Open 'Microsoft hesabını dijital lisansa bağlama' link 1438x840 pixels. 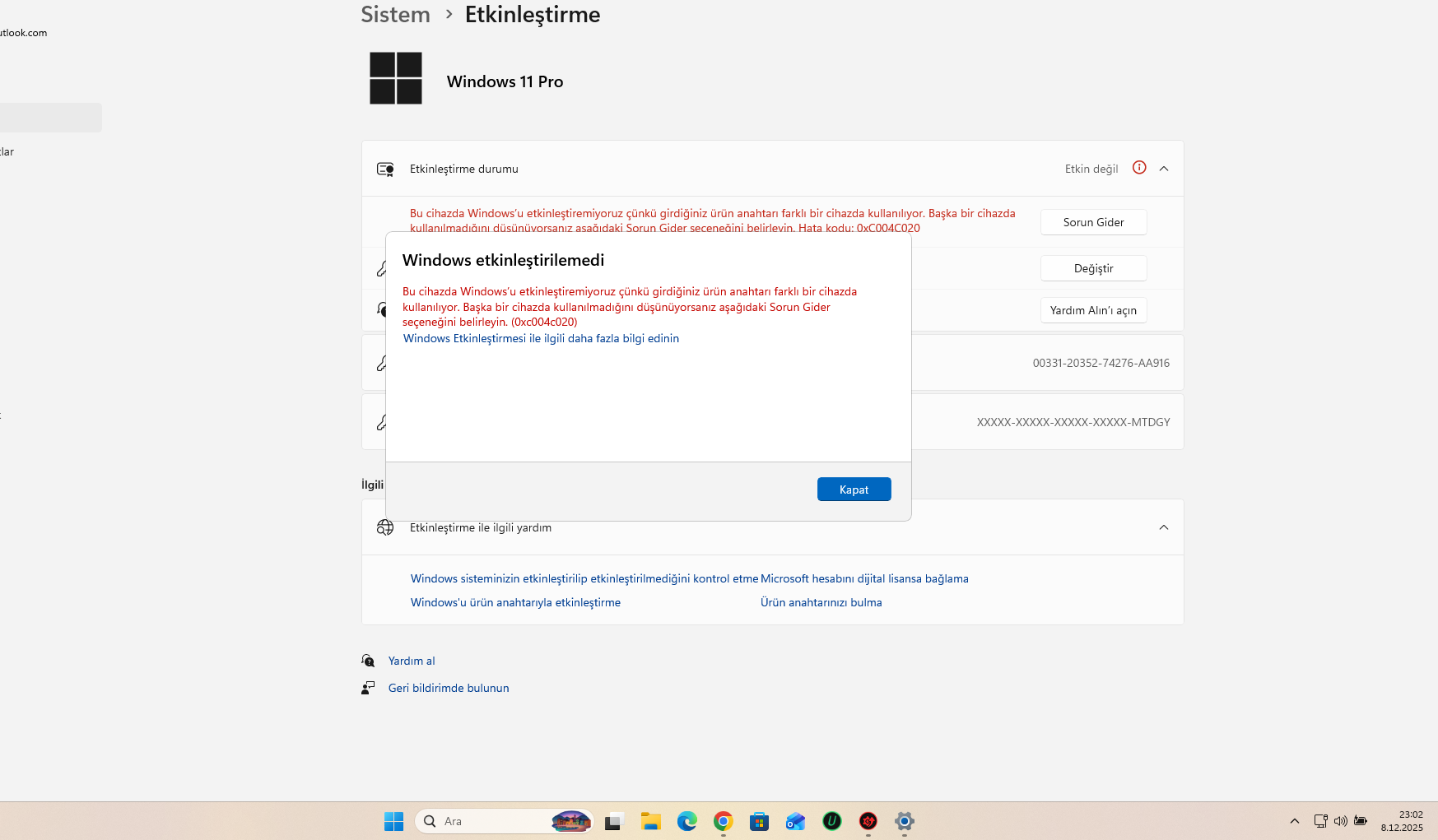coord(864,578)
